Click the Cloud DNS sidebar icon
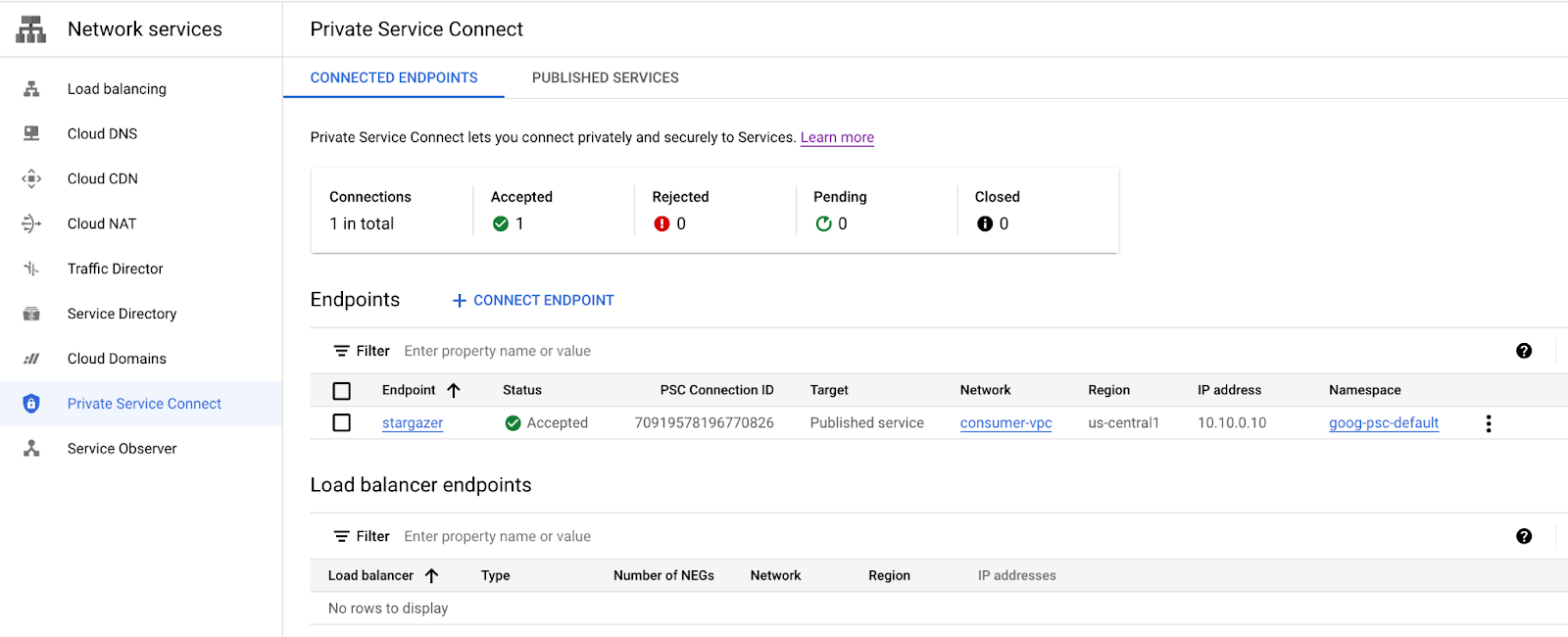The height and width of the screenshot is (637, 1568). (31, 134)
